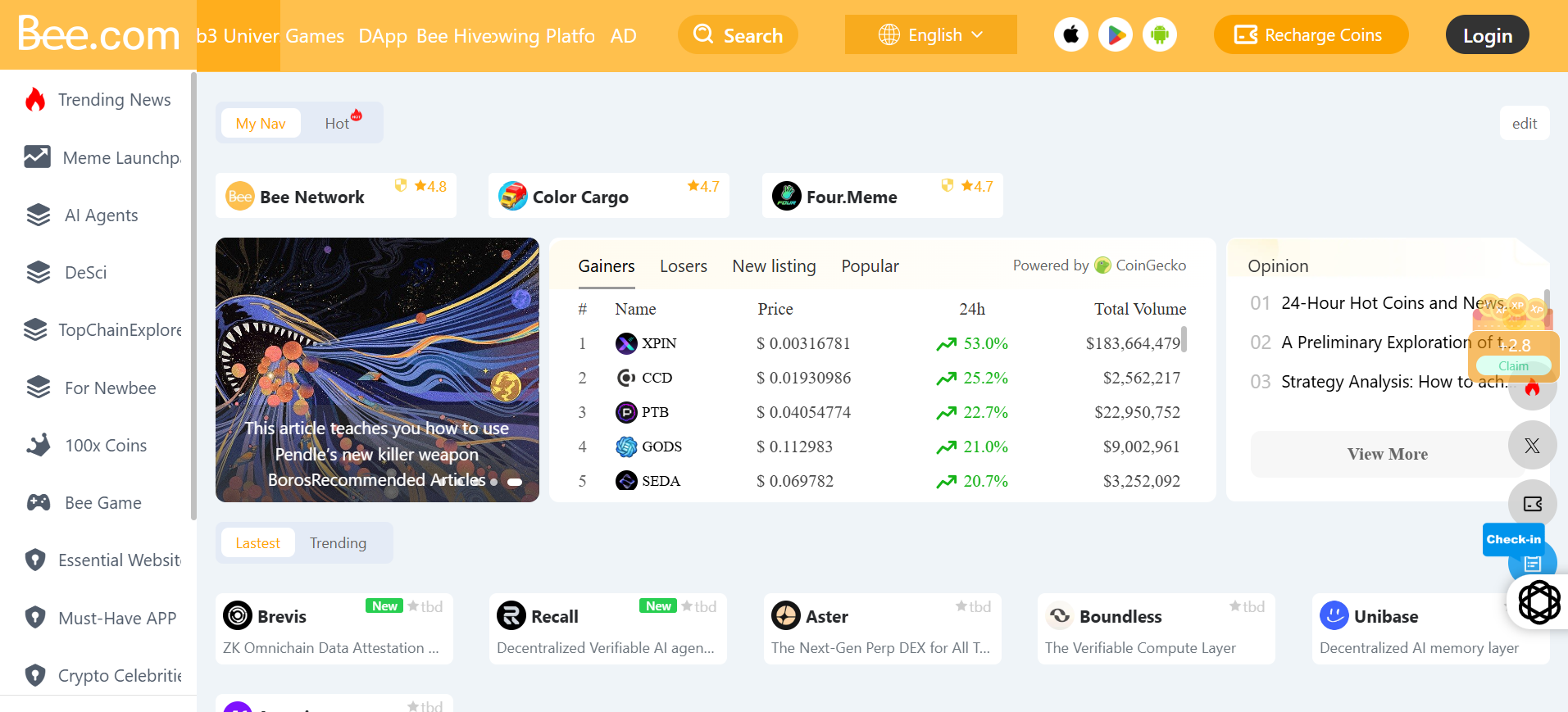The image size is (1568, 712).
Task: Expand the AI Agents sidebar category
Action: pyautogui.click(x=101, y=215)
